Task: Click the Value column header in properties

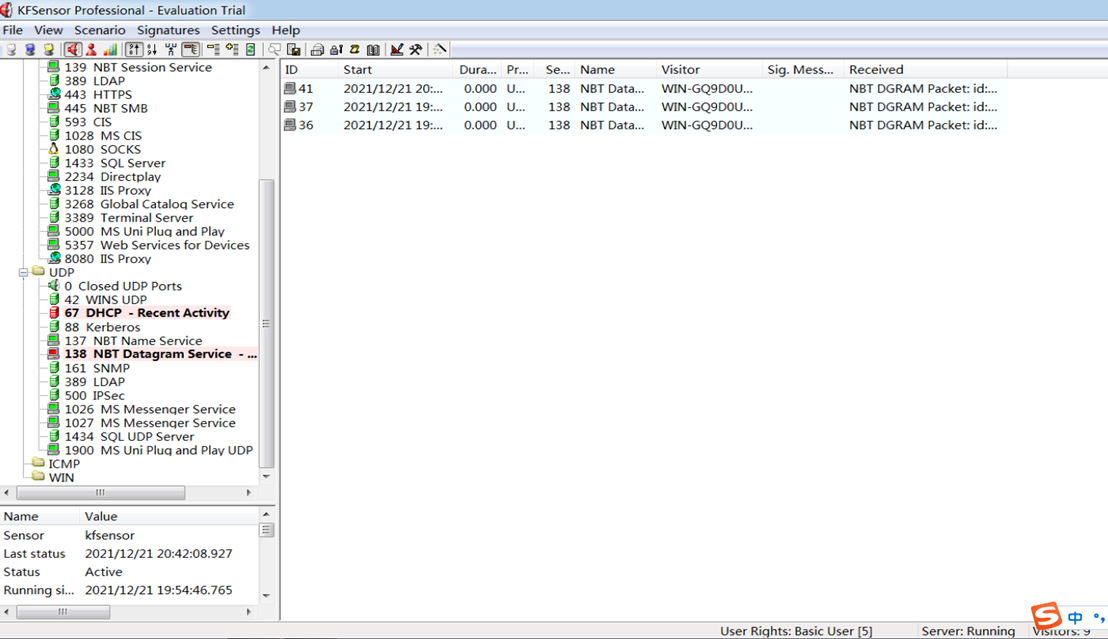Action: 170,516
